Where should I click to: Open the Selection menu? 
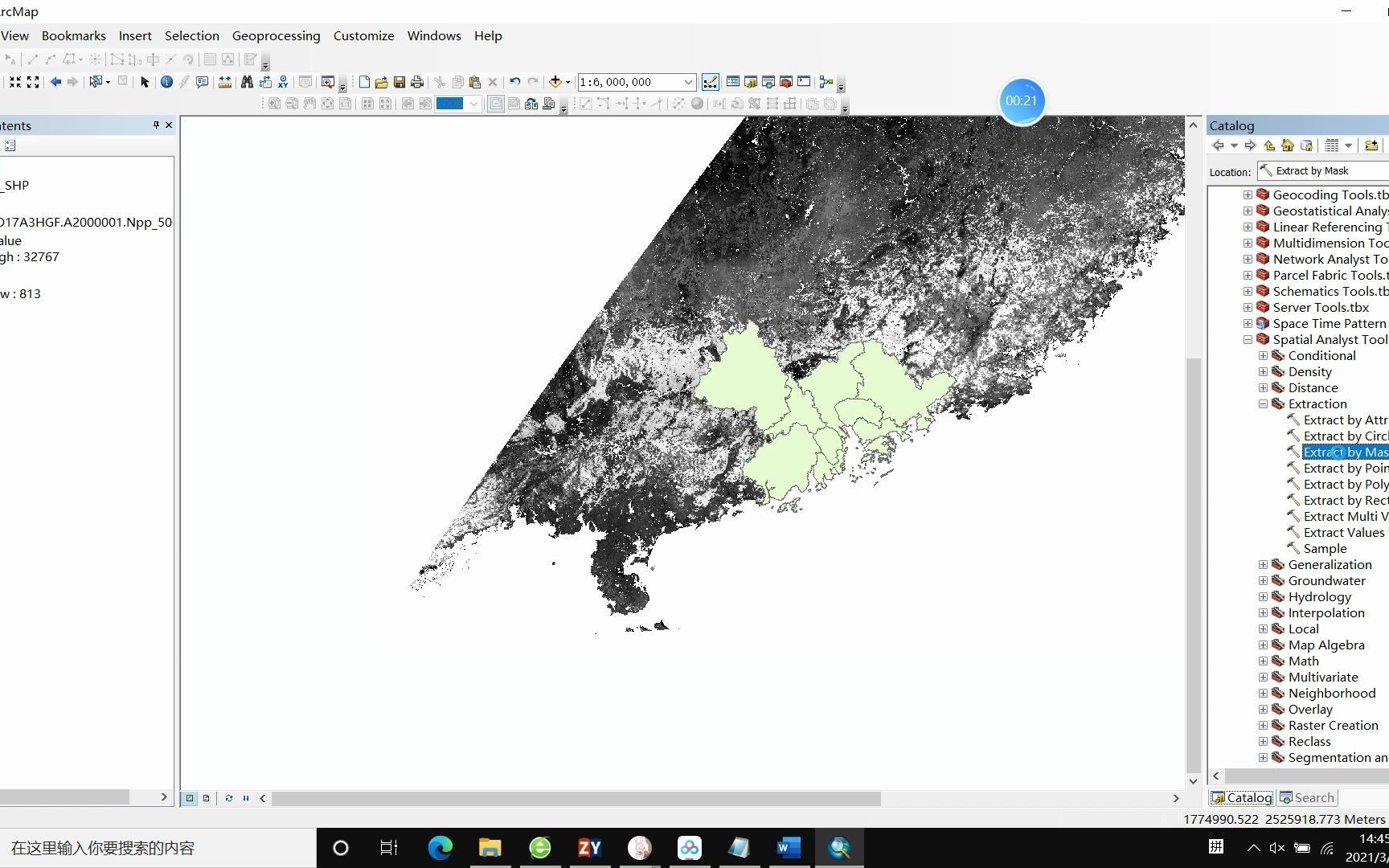point(192,35)
